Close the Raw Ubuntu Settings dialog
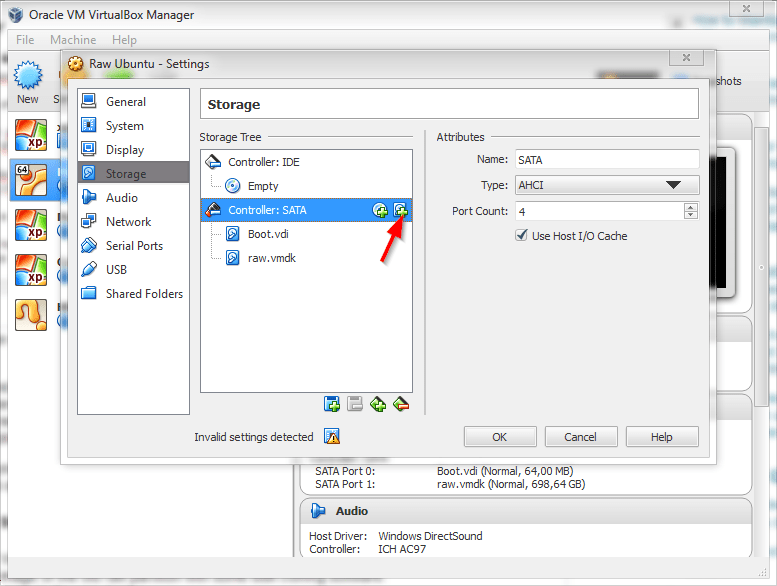777x586 pixels. pyautogui.click(x=686, y=57)
